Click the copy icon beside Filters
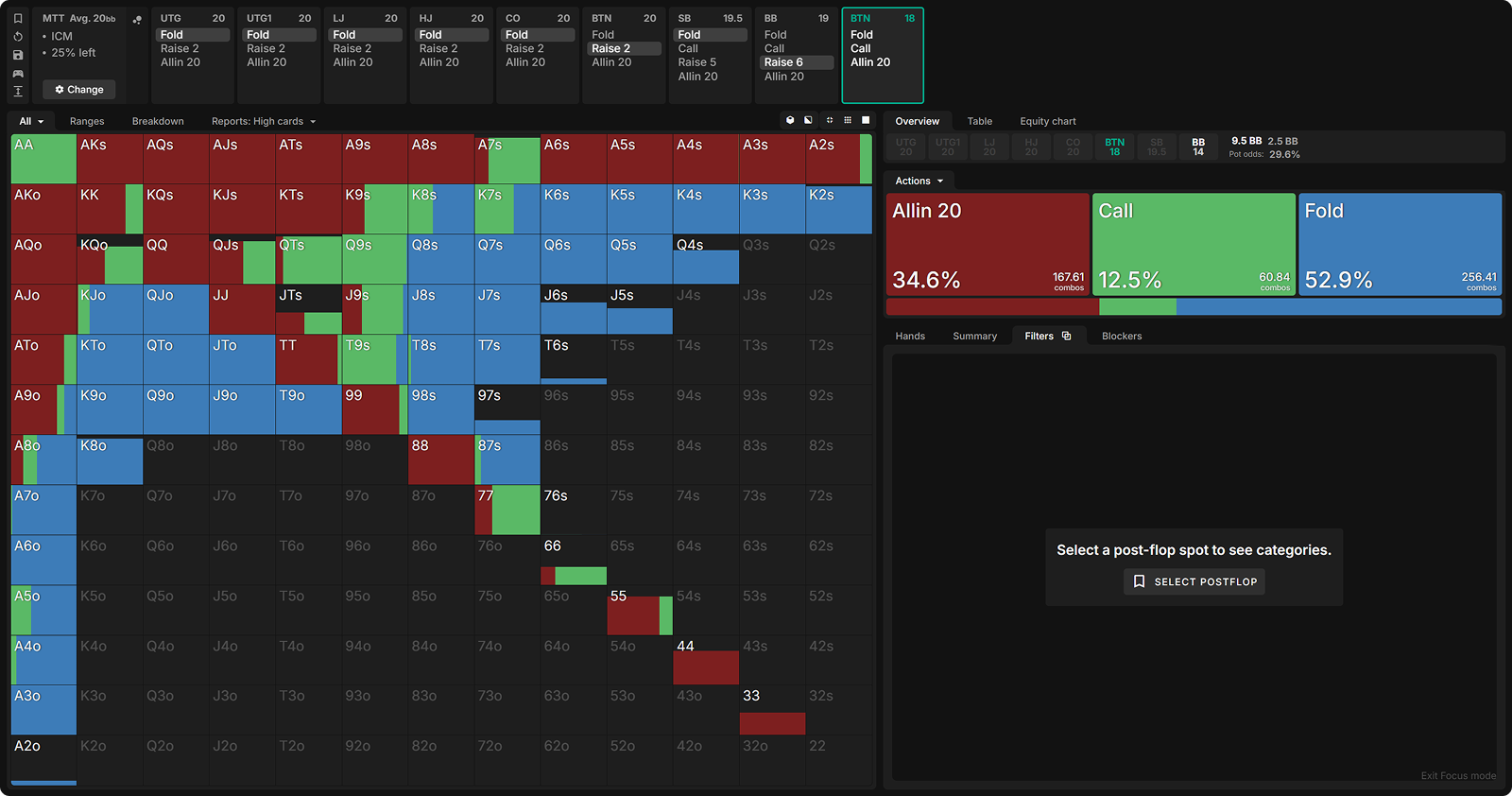Image resolution: width=1512 pixels, height=796 pixels. 1067,336
